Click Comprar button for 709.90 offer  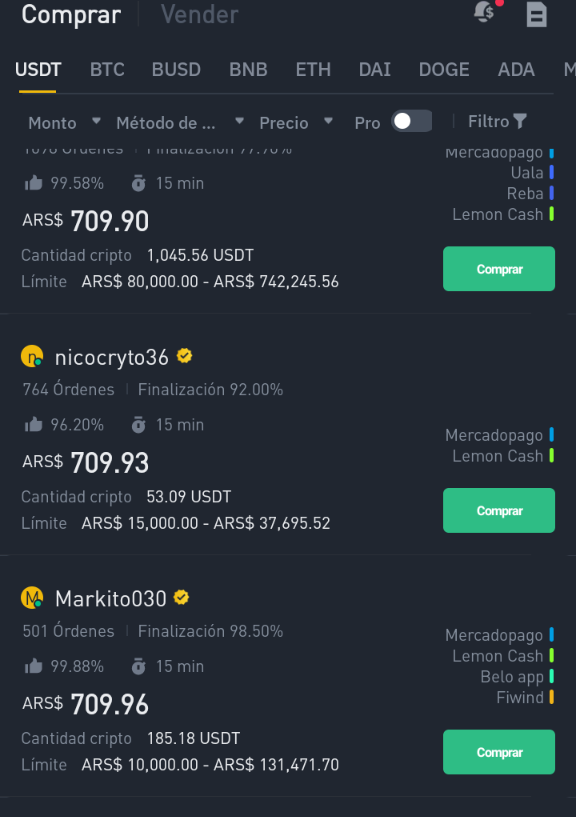tap(499, 268)
